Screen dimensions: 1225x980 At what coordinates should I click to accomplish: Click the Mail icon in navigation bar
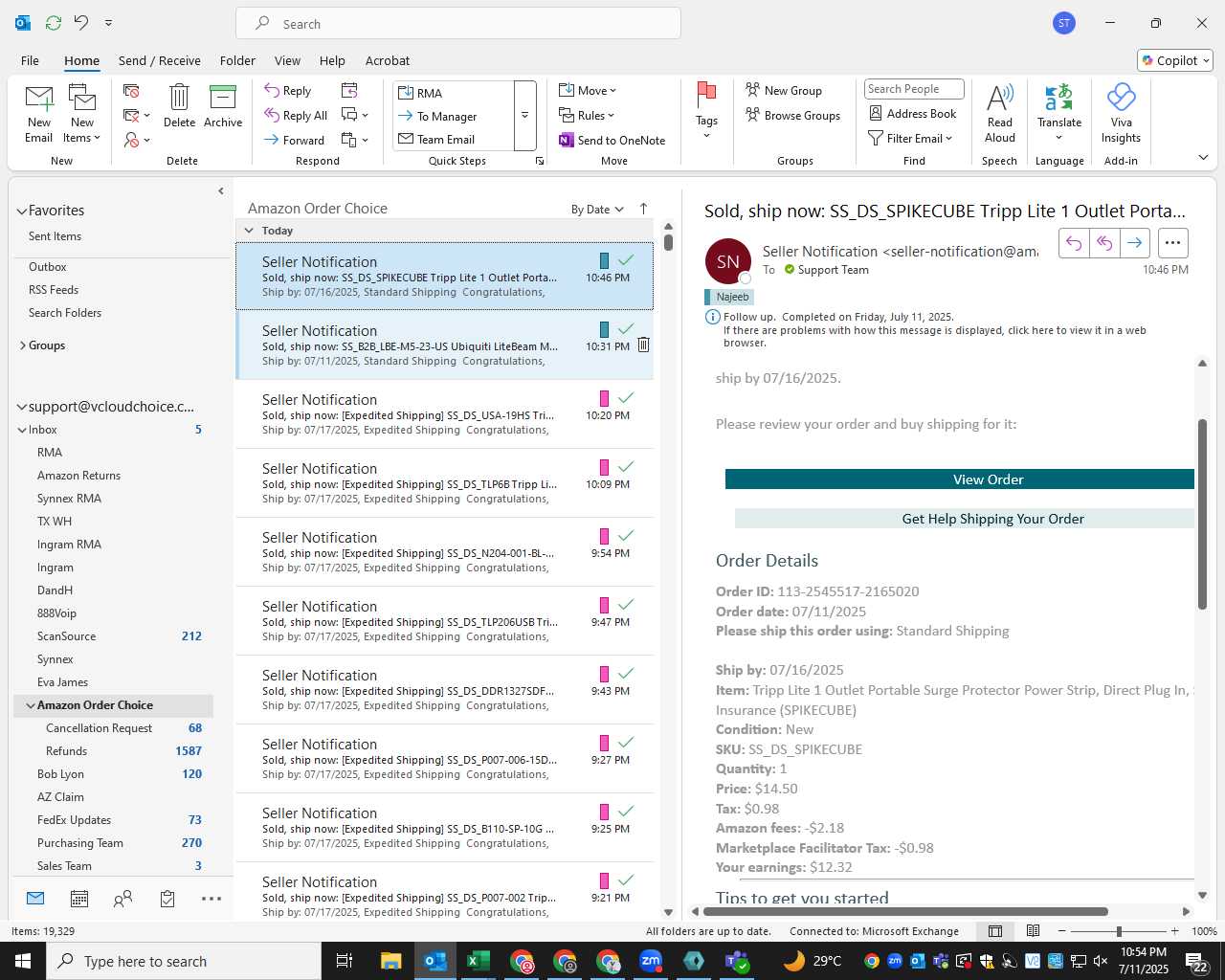click(35, 899)
